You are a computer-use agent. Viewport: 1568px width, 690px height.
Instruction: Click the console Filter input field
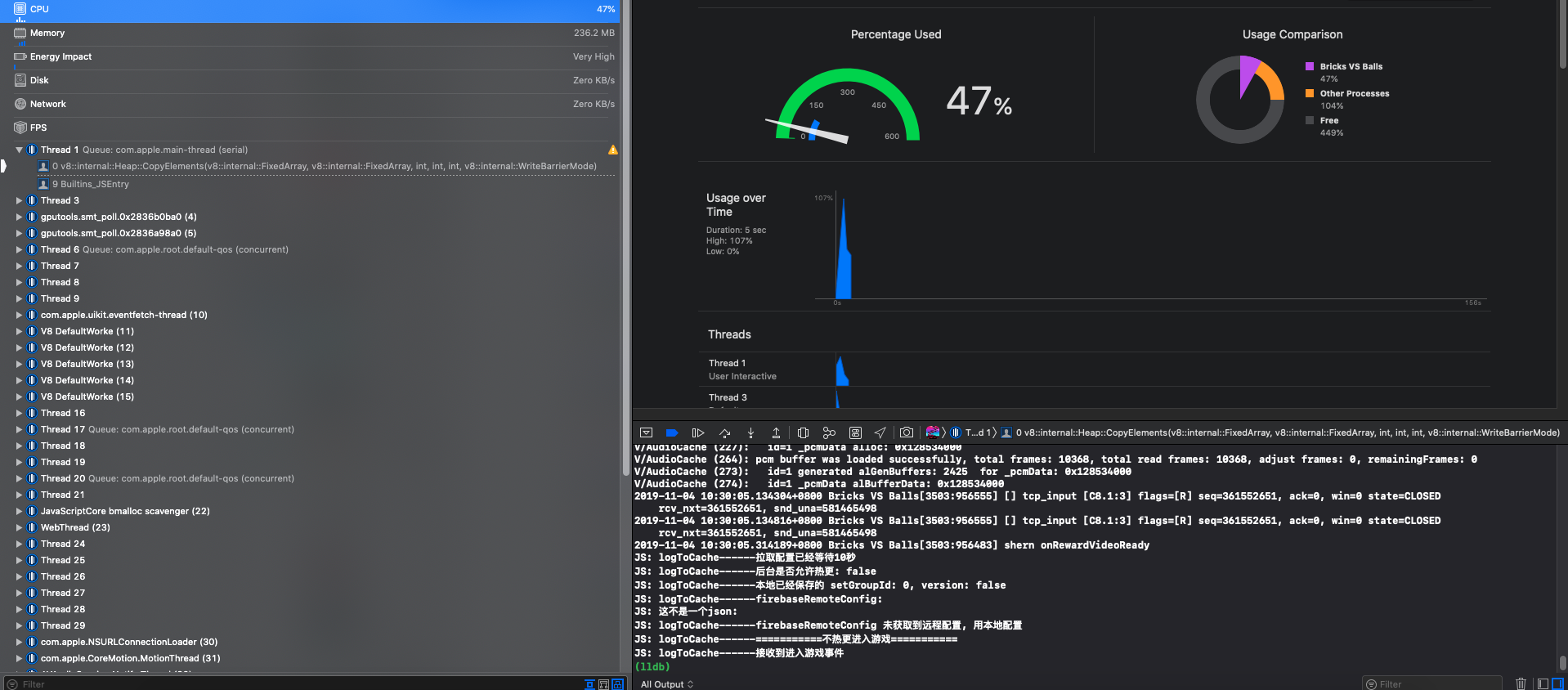1432,684
